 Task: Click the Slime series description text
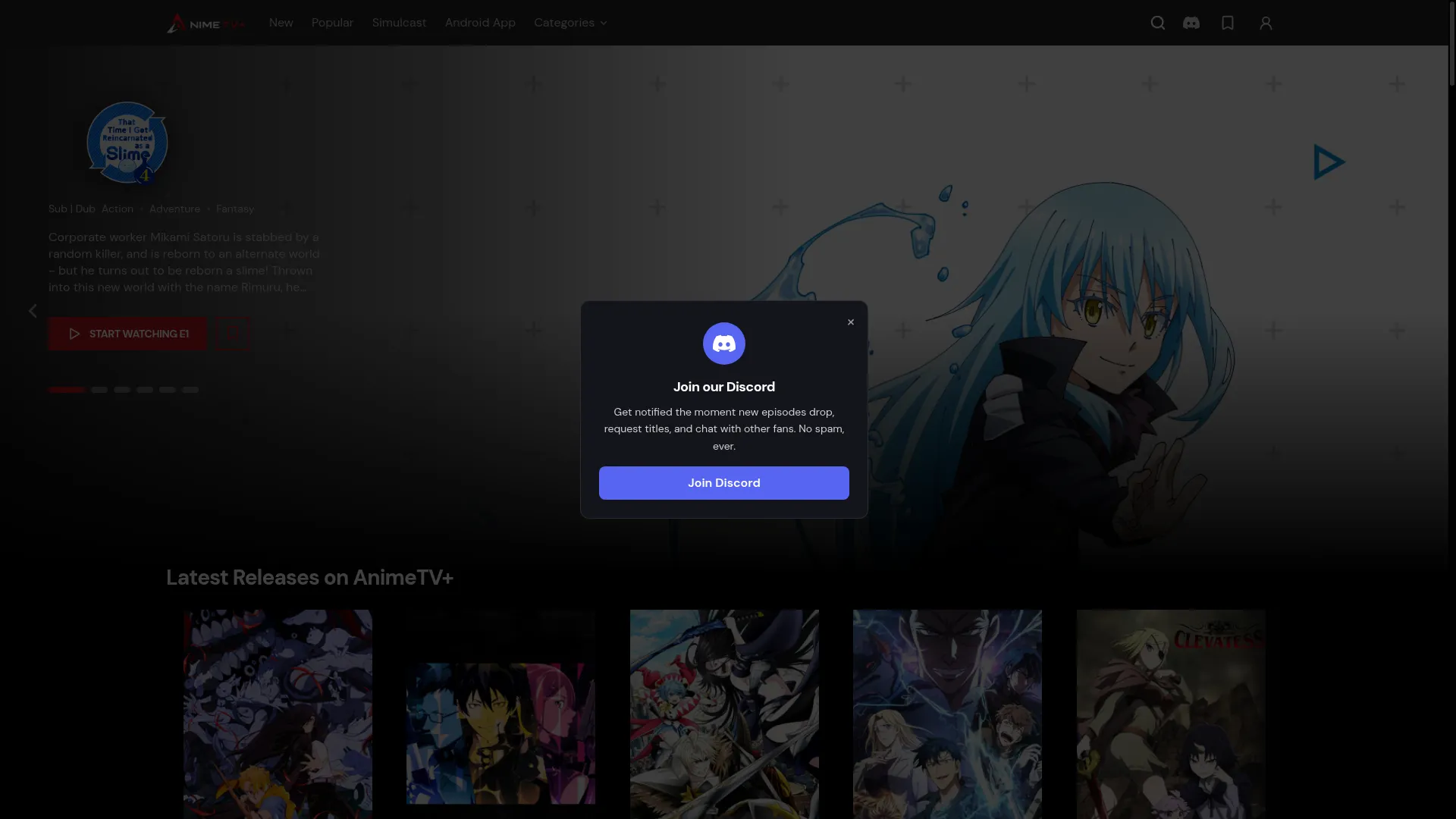(x=184, y=262)
